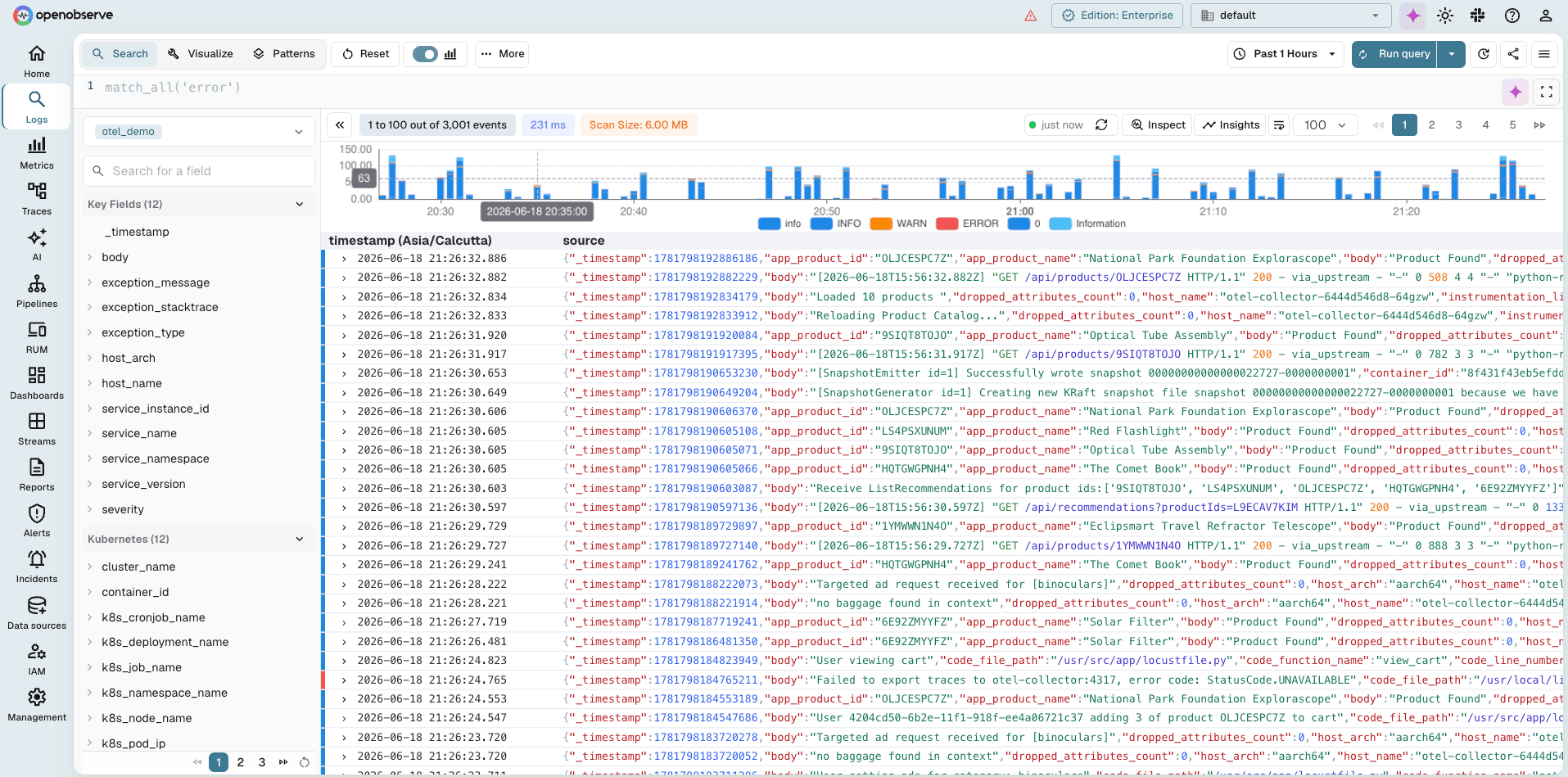Open the AI sidebar section

(x=37, y=245)
